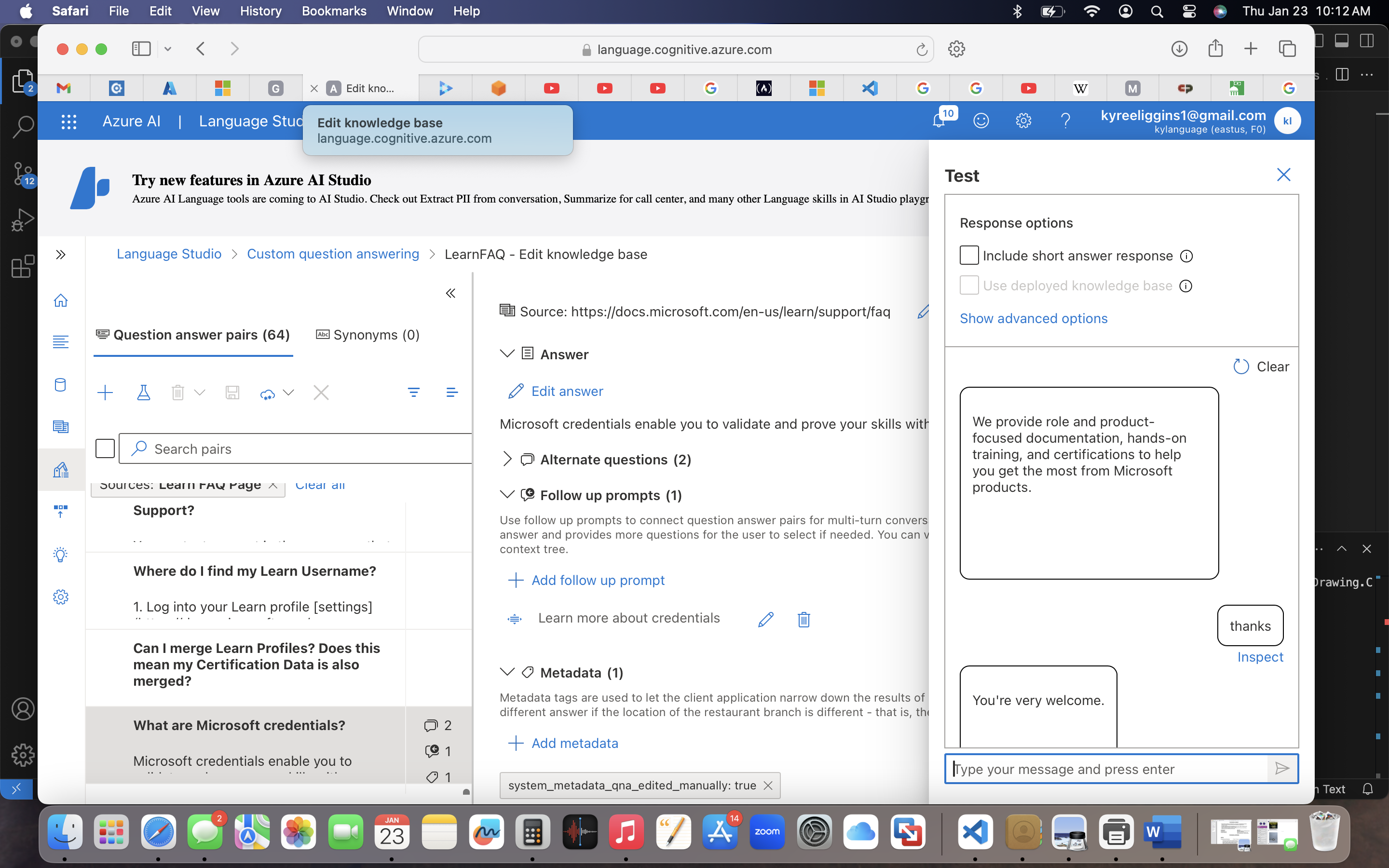Open Custom question answering breadcrumb
The height and width of the screenshot is (868, 1389).
click(x=333, y=254)
